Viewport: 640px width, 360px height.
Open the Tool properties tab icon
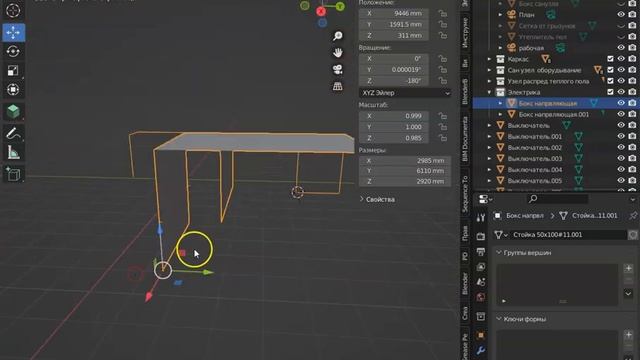481,218
